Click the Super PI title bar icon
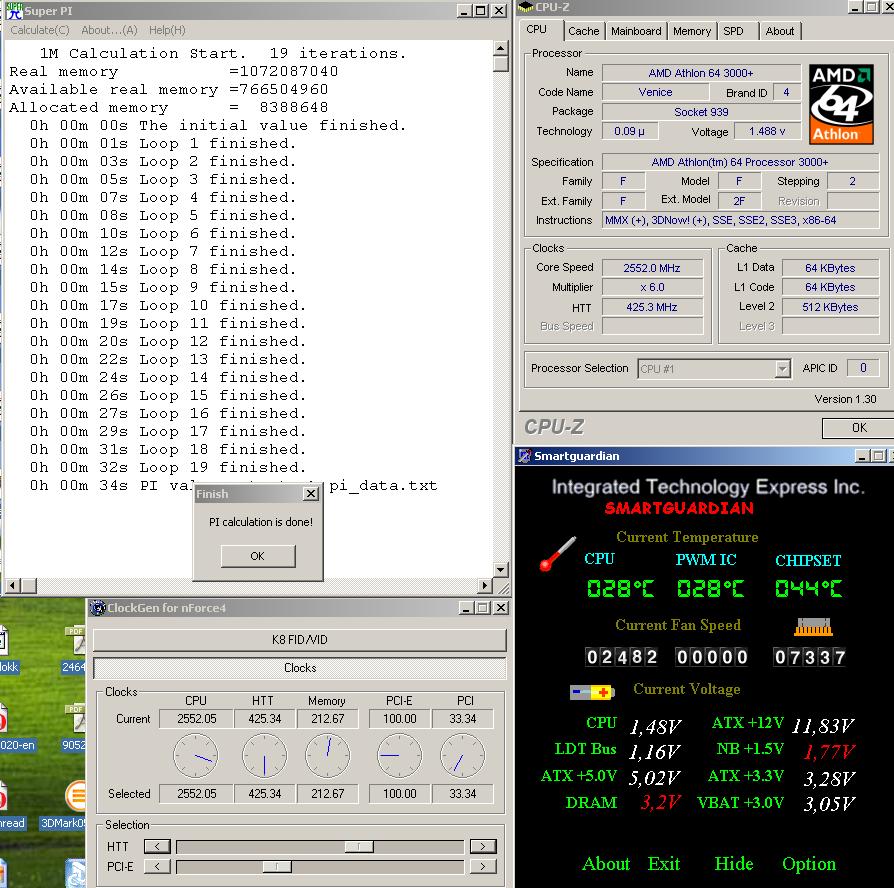 (14, 10)
